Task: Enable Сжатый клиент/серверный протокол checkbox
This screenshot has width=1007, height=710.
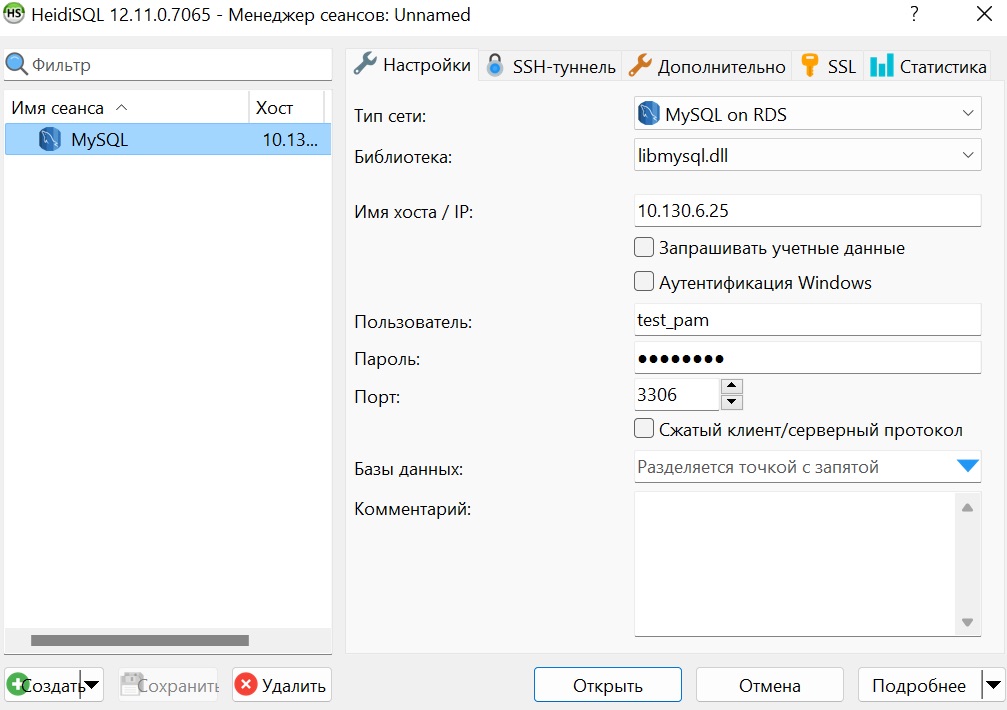Action: click(x=645, y=429)
